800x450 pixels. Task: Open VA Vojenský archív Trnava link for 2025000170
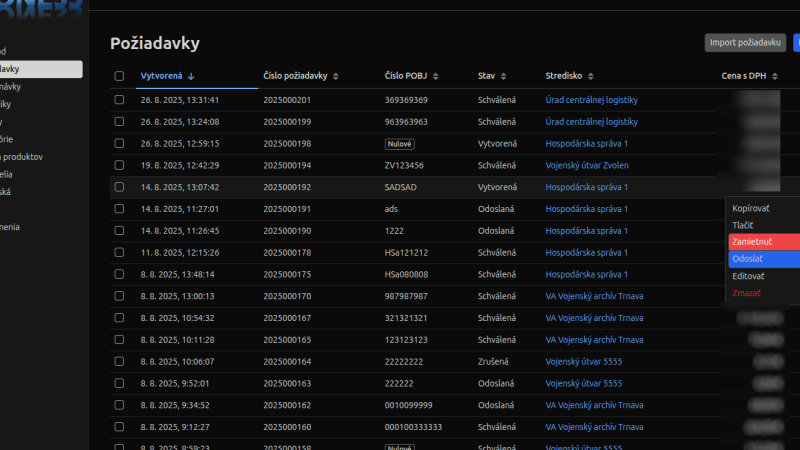point(594,296)
